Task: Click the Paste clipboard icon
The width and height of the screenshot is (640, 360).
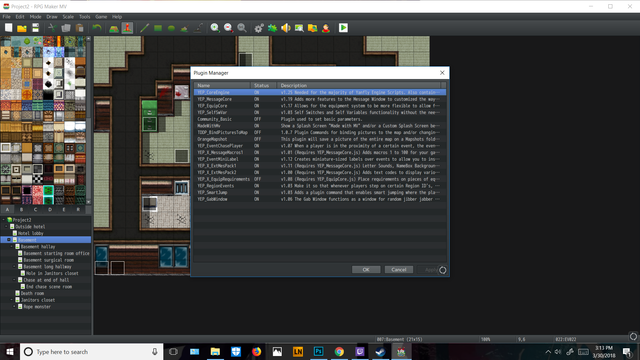Action: pyautogui.click(x=80, y=28)
